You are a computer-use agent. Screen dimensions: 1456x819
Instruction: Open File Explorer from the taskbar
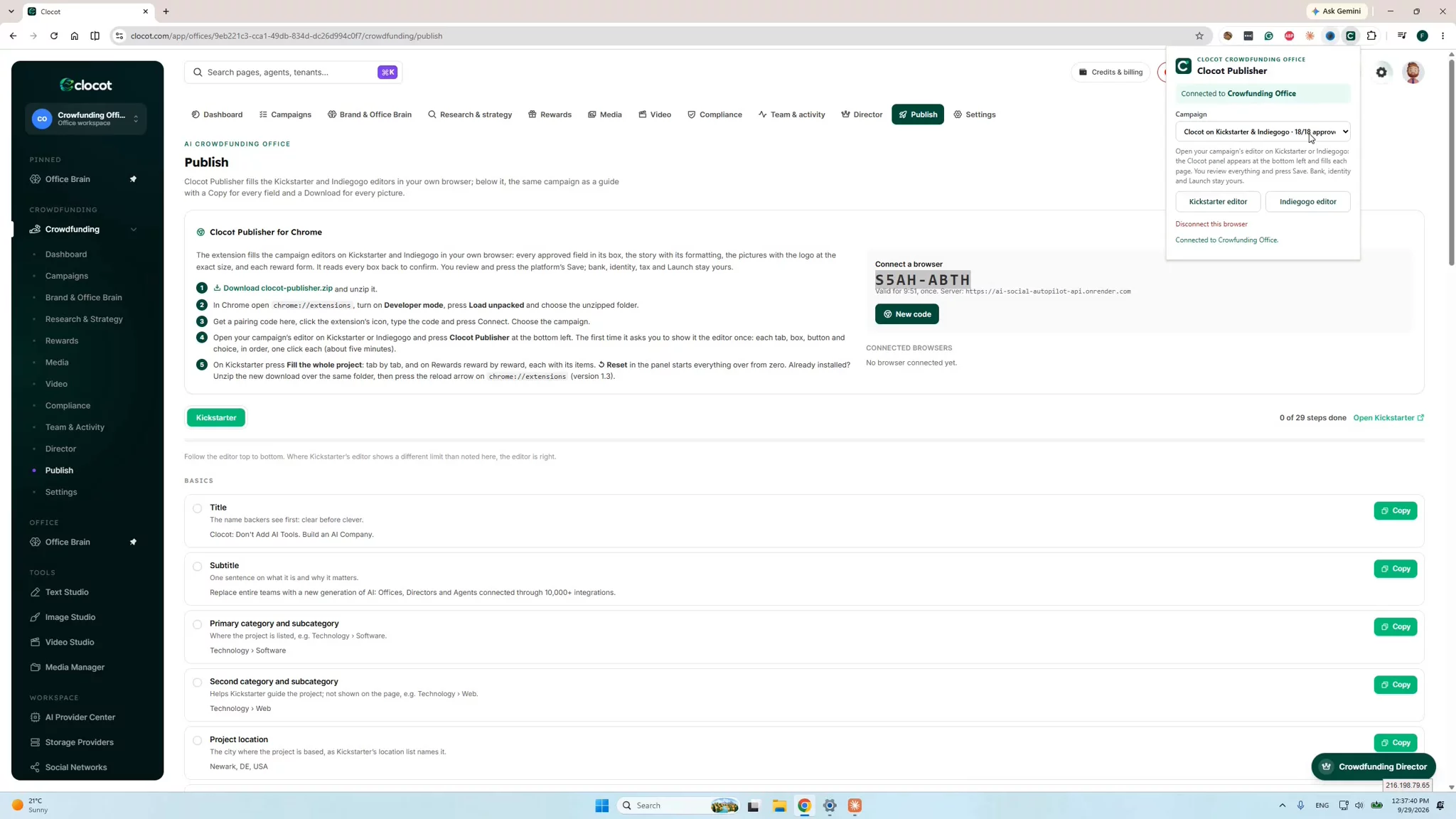point(779,805)
